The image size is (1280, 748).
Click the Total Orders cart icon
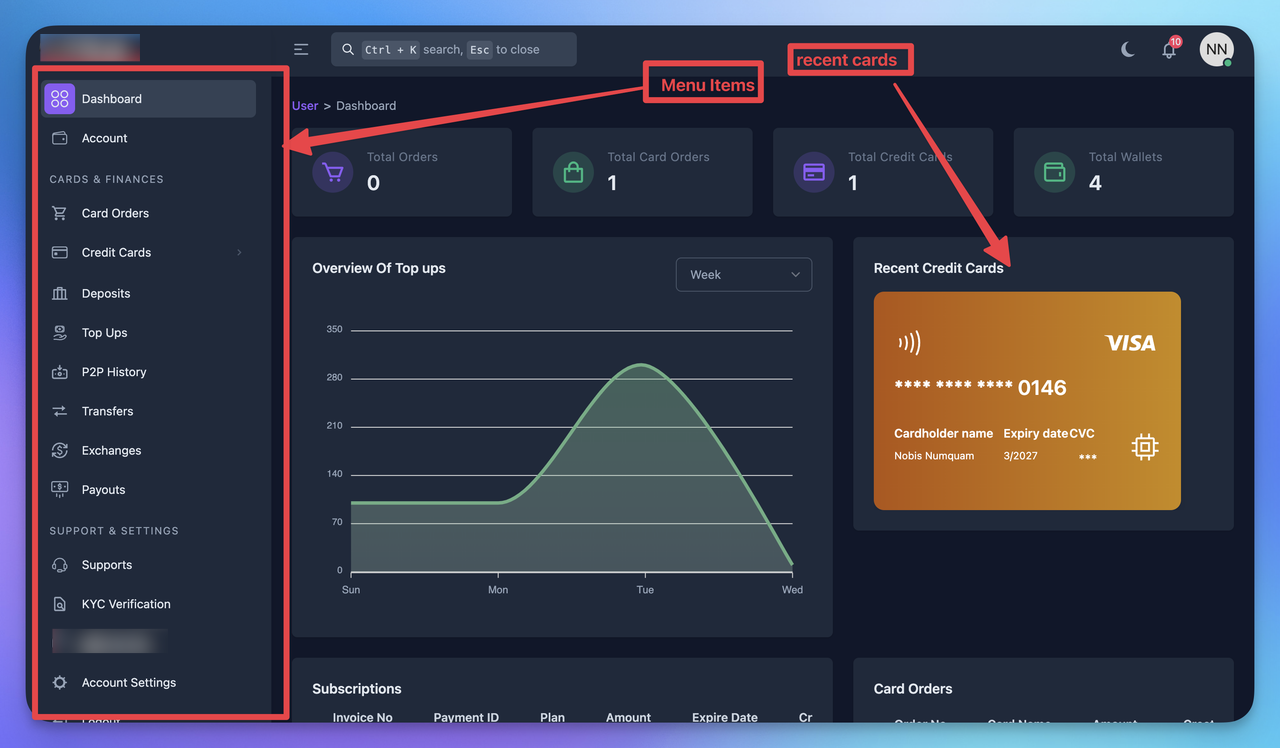pyautogui.click(x=333, y=172)
